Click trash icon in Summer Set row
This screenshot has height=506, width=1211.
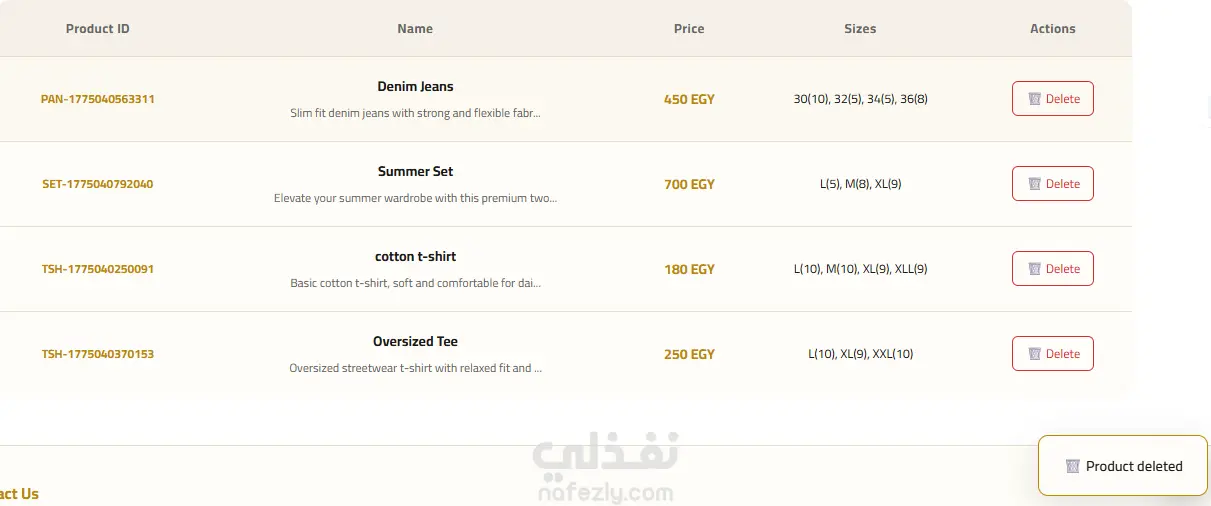[x=1035, y=184]
